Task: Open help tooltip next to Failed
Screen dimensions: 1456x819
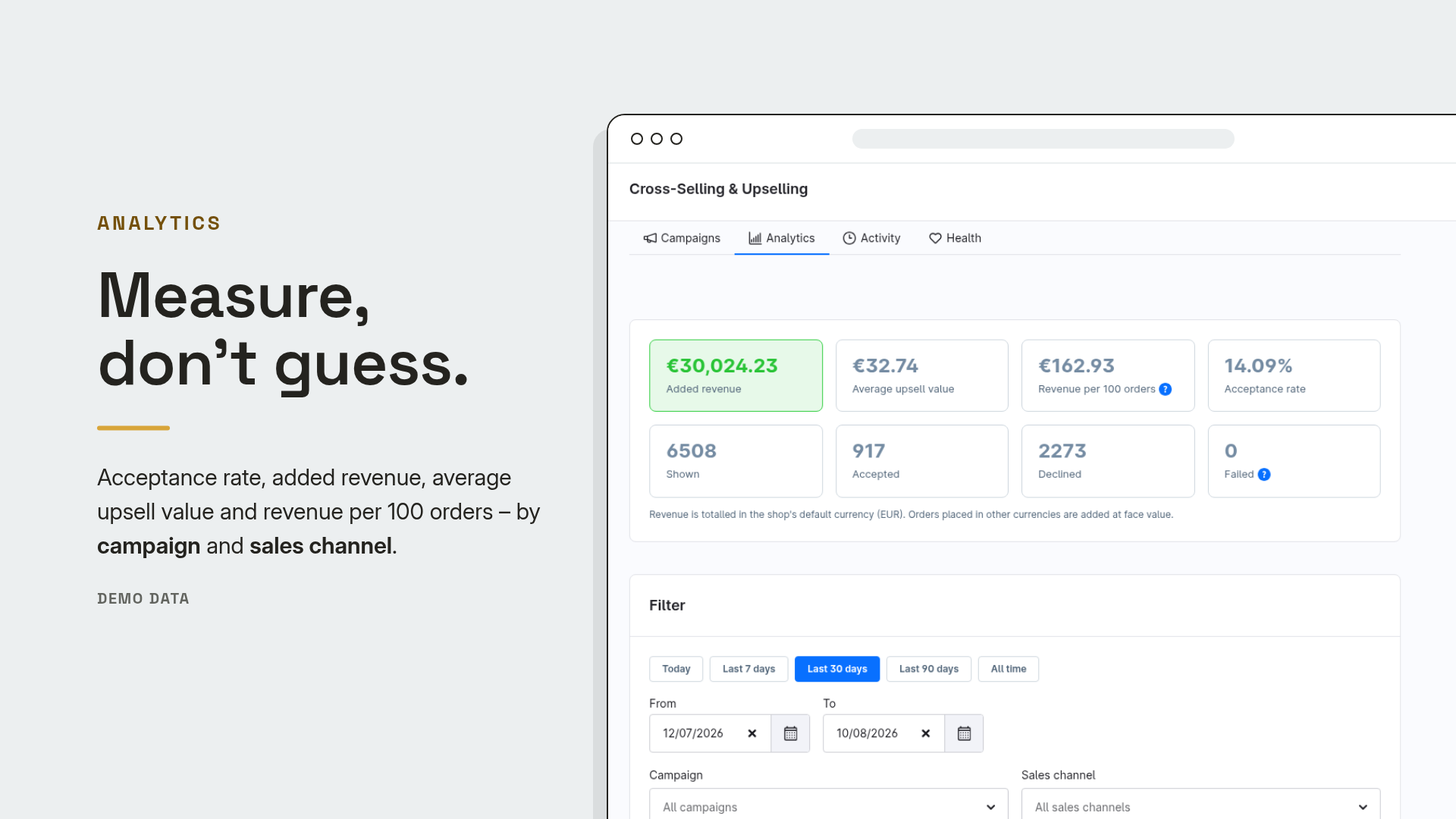Action: (x=1264, y=475)
